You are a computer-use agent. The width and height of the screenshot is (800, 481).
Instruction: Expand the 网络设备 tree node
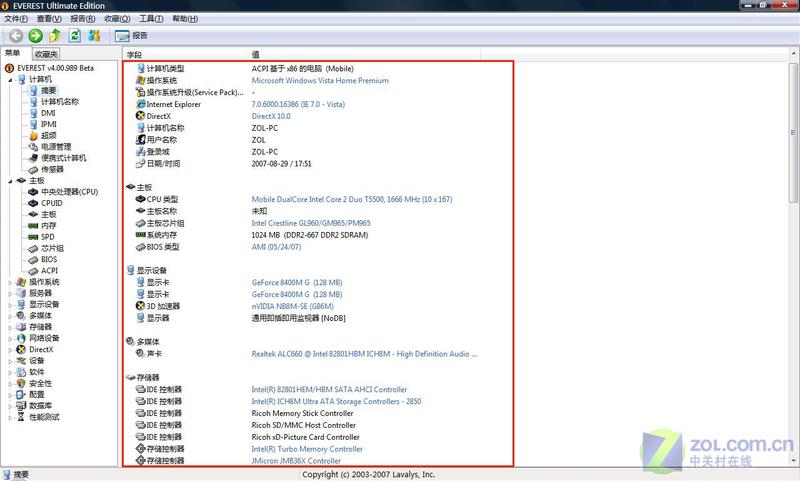point(10,338)
